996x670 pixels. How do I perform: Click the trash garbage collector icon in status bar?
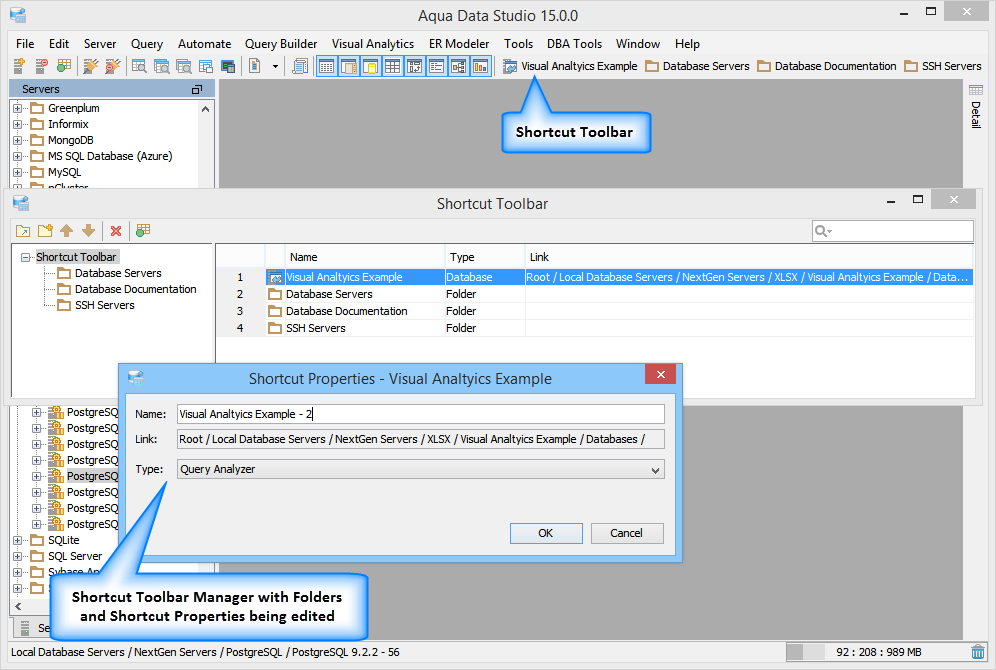click(x=978, y=652)
